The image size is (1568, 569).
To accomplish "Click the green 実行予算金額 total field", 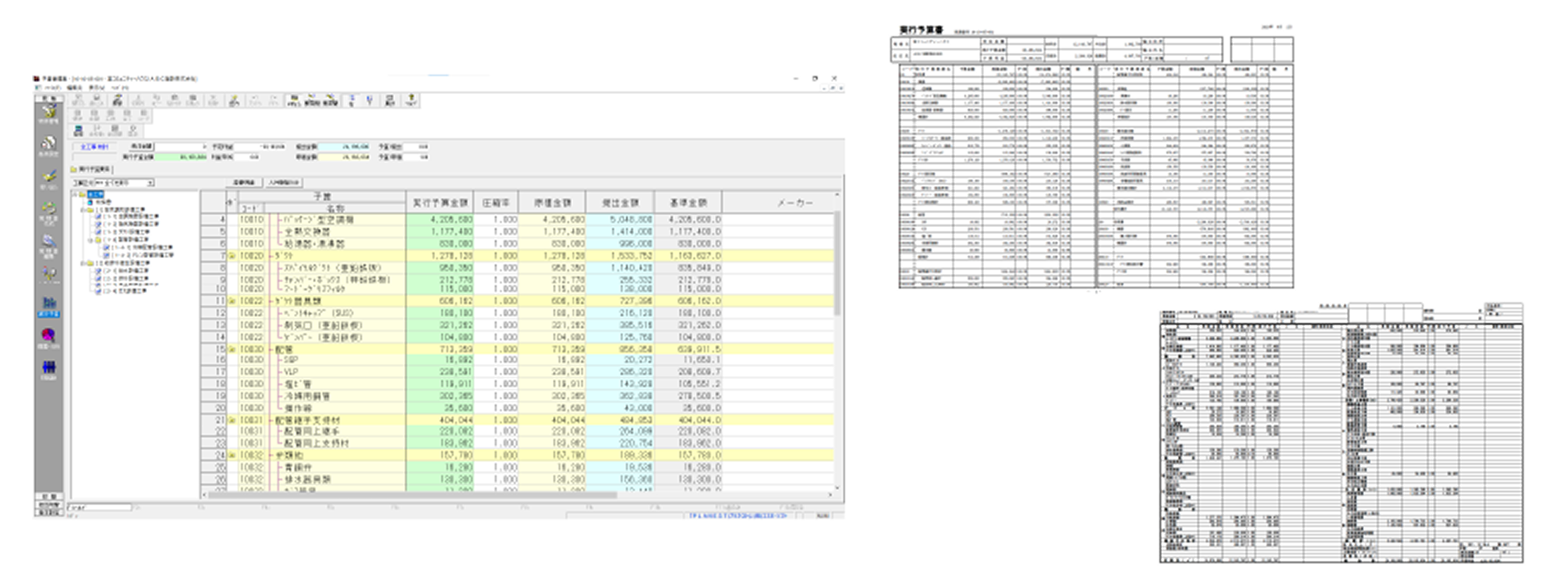I will coord(181,157).
